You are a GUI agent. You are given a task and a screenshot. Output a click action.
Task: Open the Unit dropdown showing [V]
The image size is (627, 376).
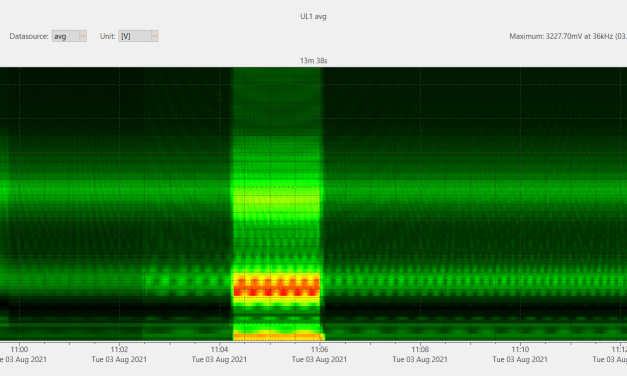pyautogui.click(x=138, y=36)
